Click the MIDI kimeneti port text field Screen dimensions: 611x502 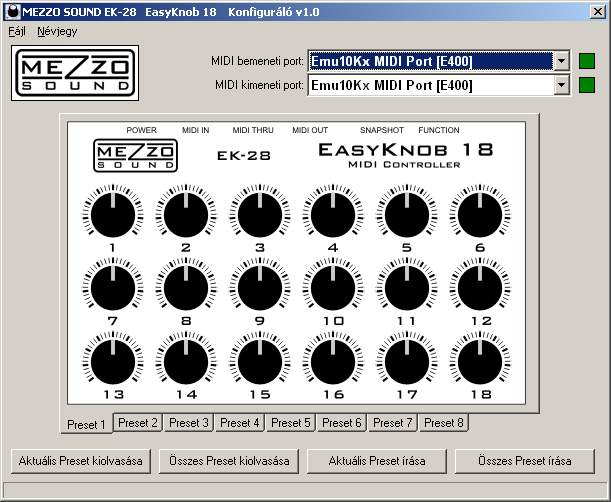click(431, 85)
